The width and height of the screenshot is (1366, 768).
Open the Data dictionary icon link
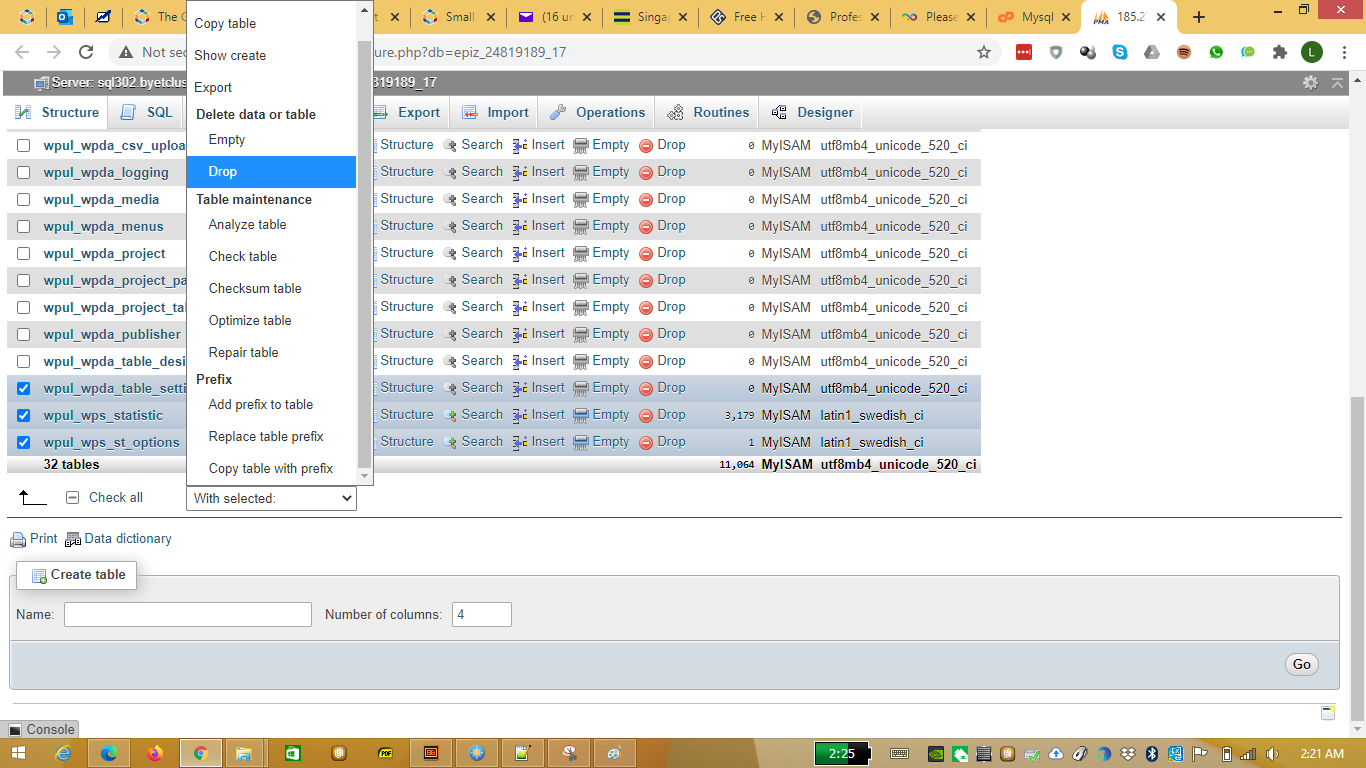pyautogui.click(x=73, y=540)
